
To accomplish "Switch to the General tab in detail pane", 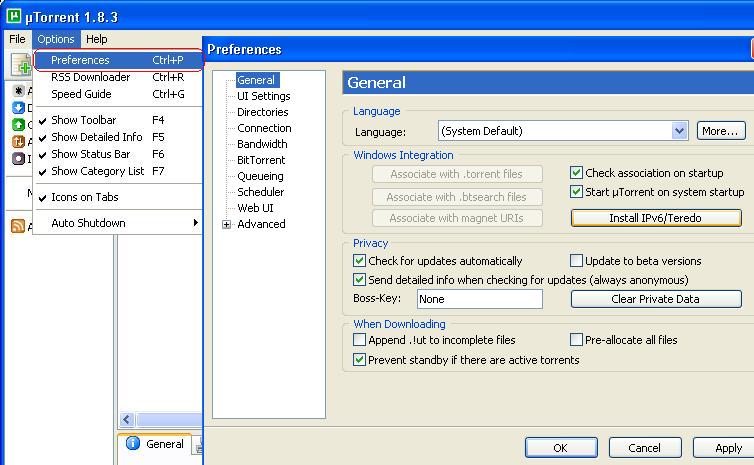I will click(155, 443).
